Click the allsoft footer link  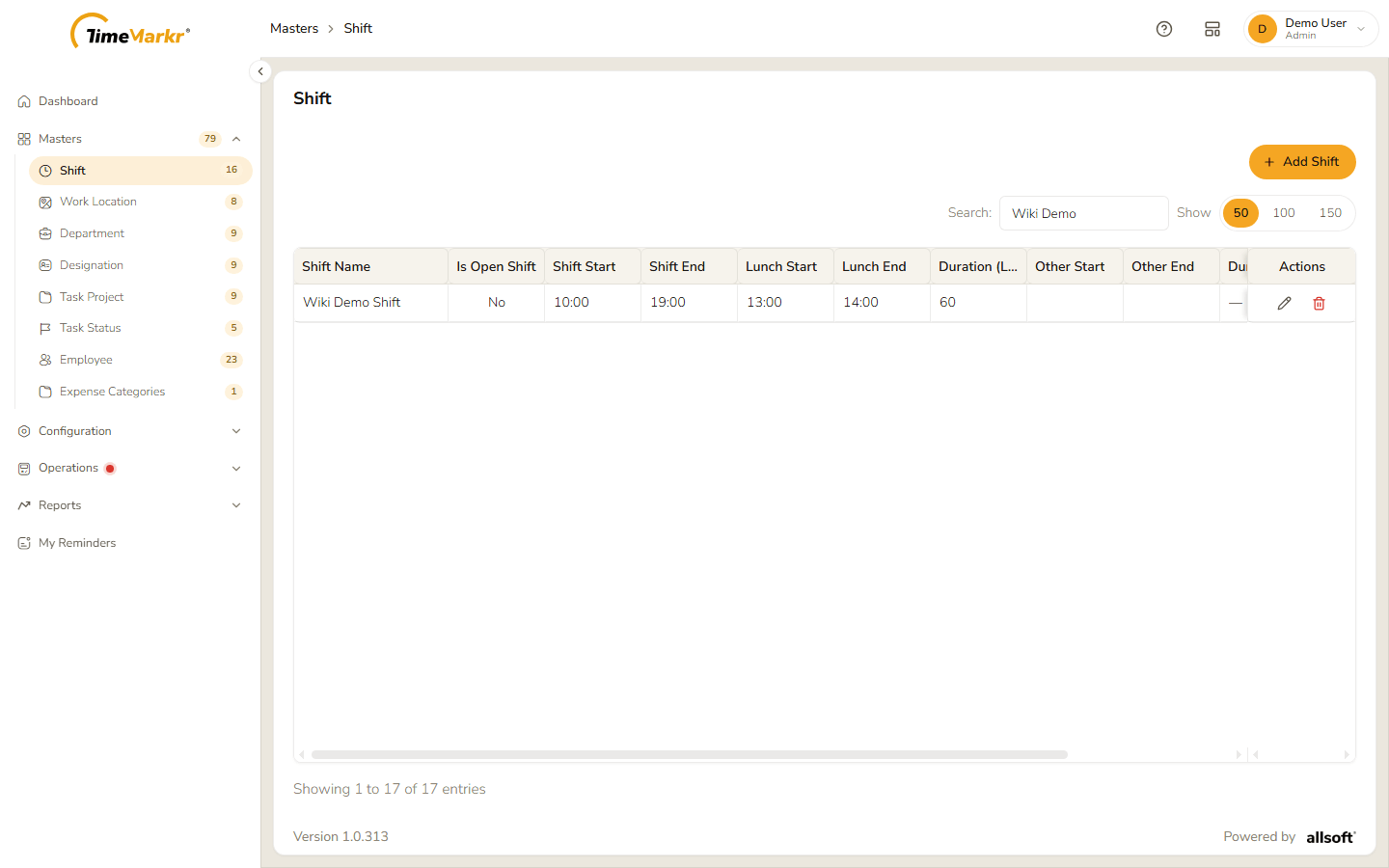(x=1331, y=837)
